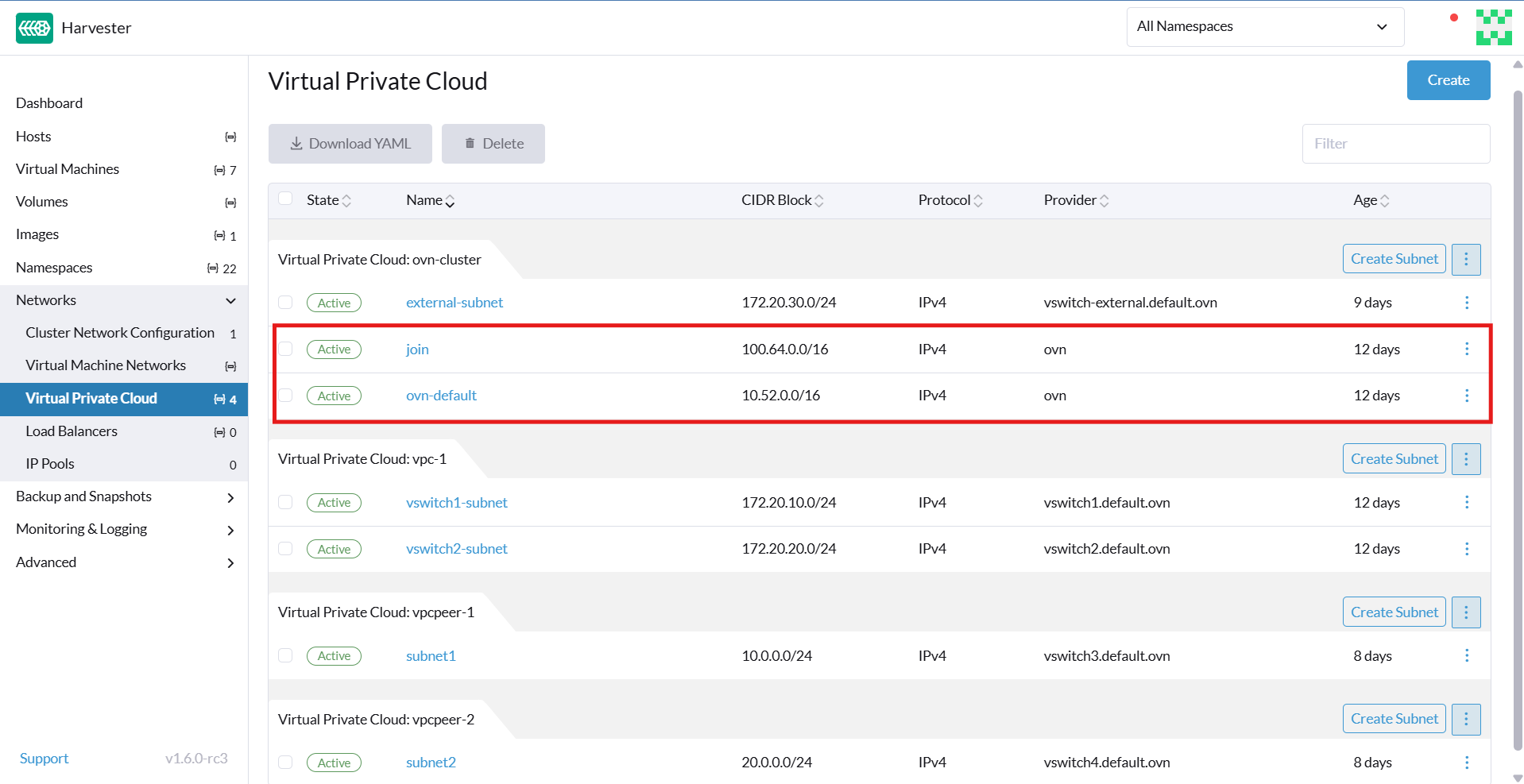Open the kebab menu for the external-subnet row
Viewport: 1524px width, 784px height.
point(1466,302)
